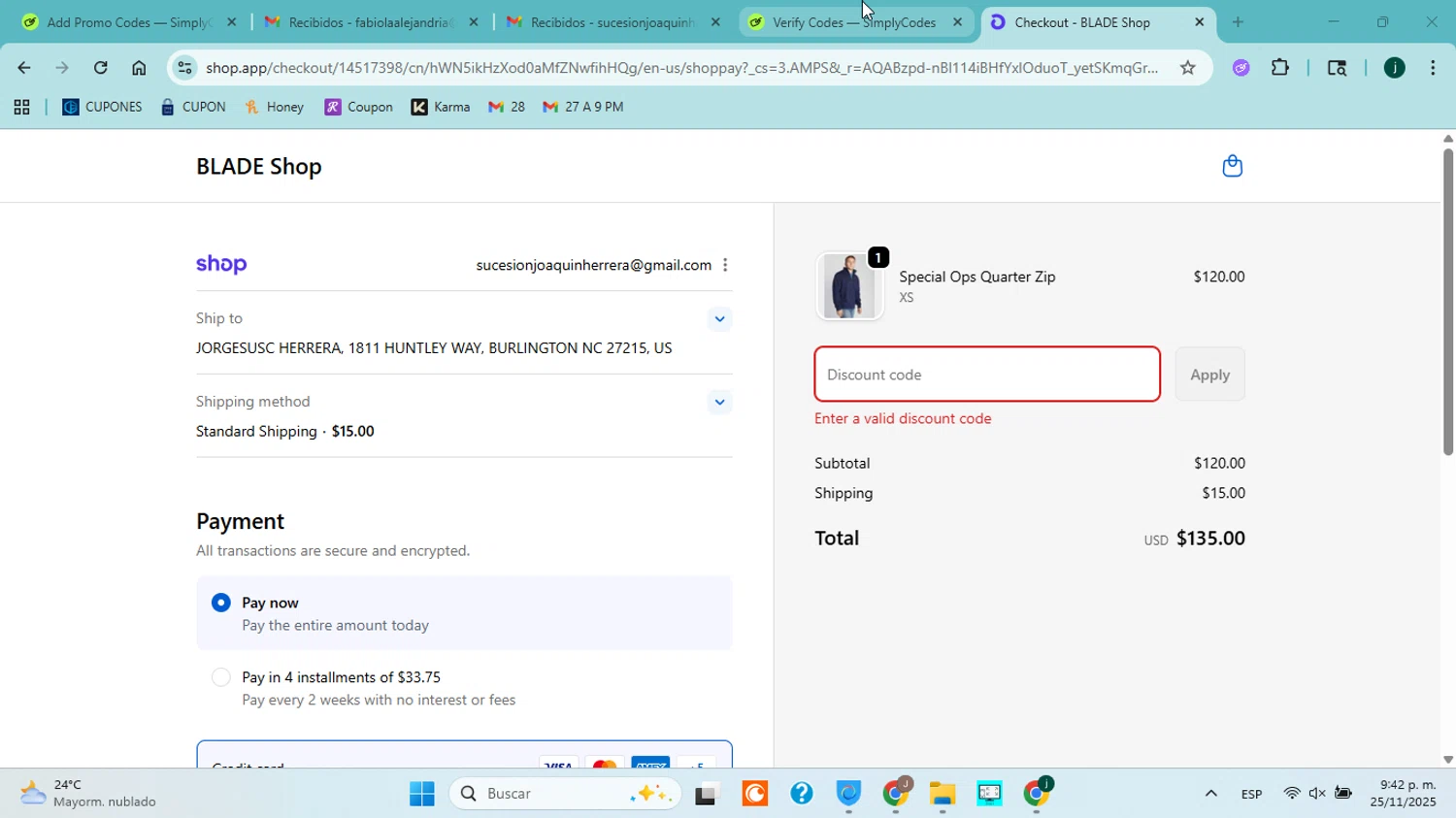Image resolution: width=1456 pixels, height=818 pixels.
Task: Open the Coupon bookmark
Action: [359, 108]
